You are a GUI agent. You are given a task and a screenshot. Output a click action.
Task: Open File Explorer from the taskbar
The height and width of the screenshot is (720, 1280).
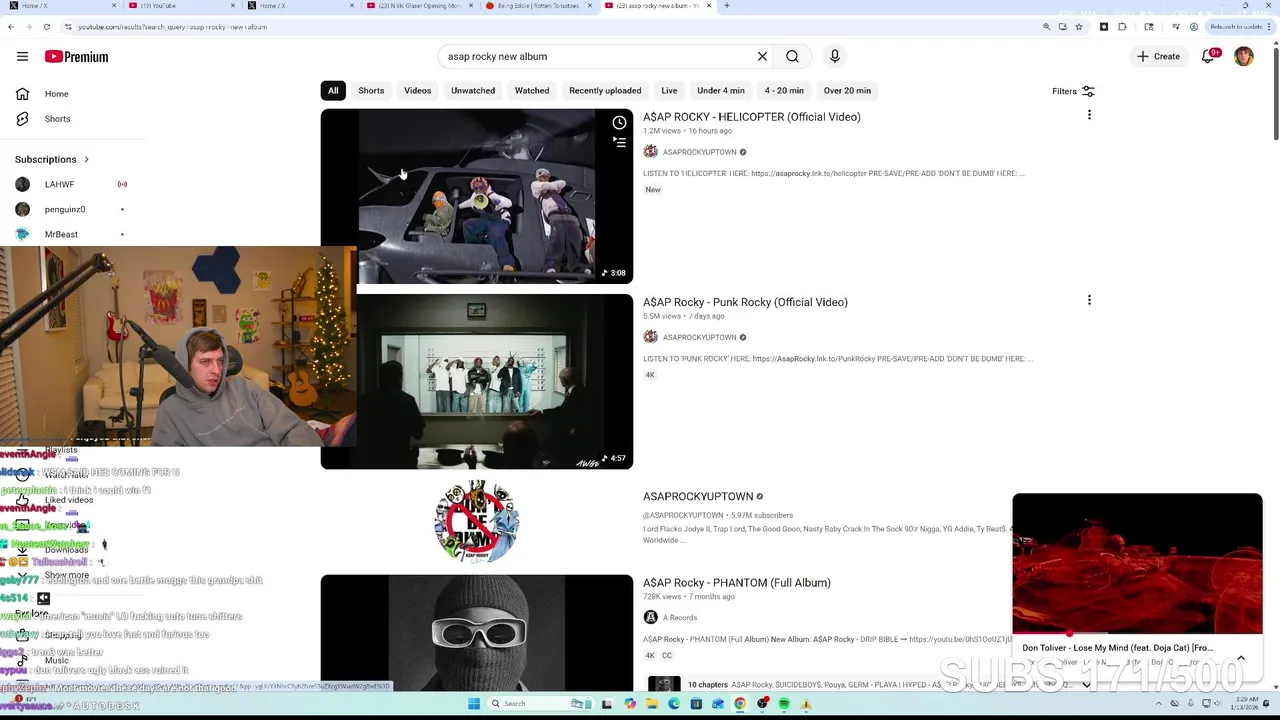(x=652, y=704)
